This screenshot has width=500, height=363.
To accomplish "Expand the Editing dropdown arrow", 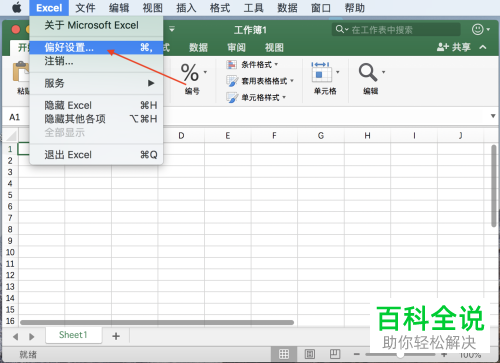I will (383, 72).
